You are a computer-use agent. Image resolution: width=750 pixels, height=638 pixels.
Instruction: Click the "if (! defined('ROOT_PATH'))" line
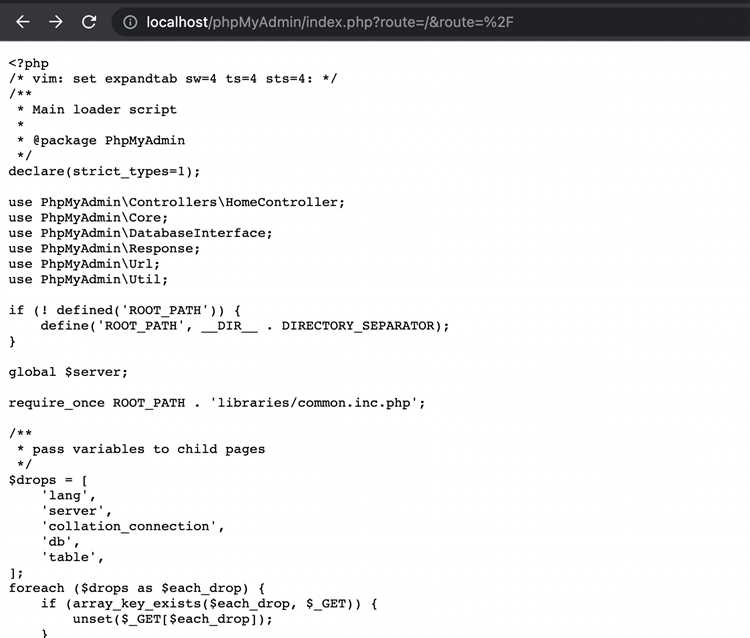pyautogui.click(x=124, y=310)
